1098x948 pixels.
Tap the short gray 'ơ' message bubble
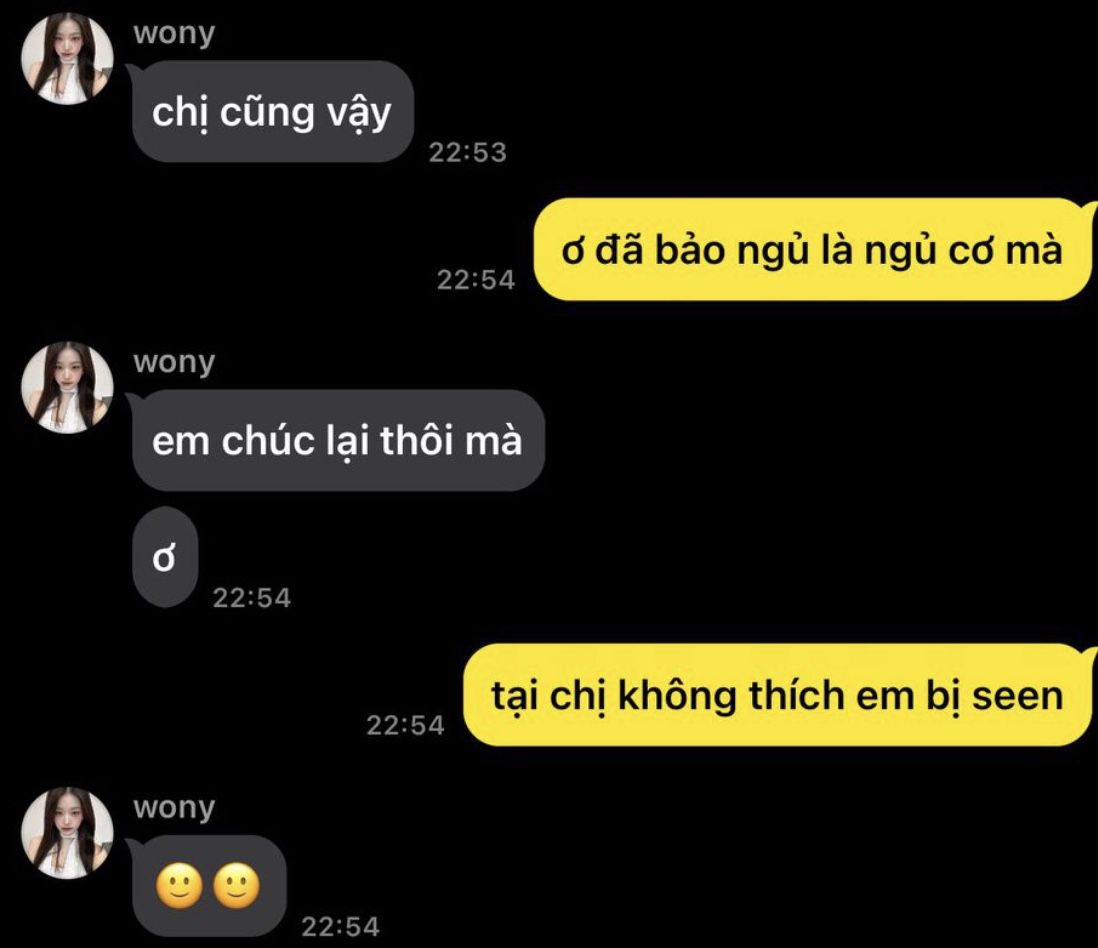(165, 557)
